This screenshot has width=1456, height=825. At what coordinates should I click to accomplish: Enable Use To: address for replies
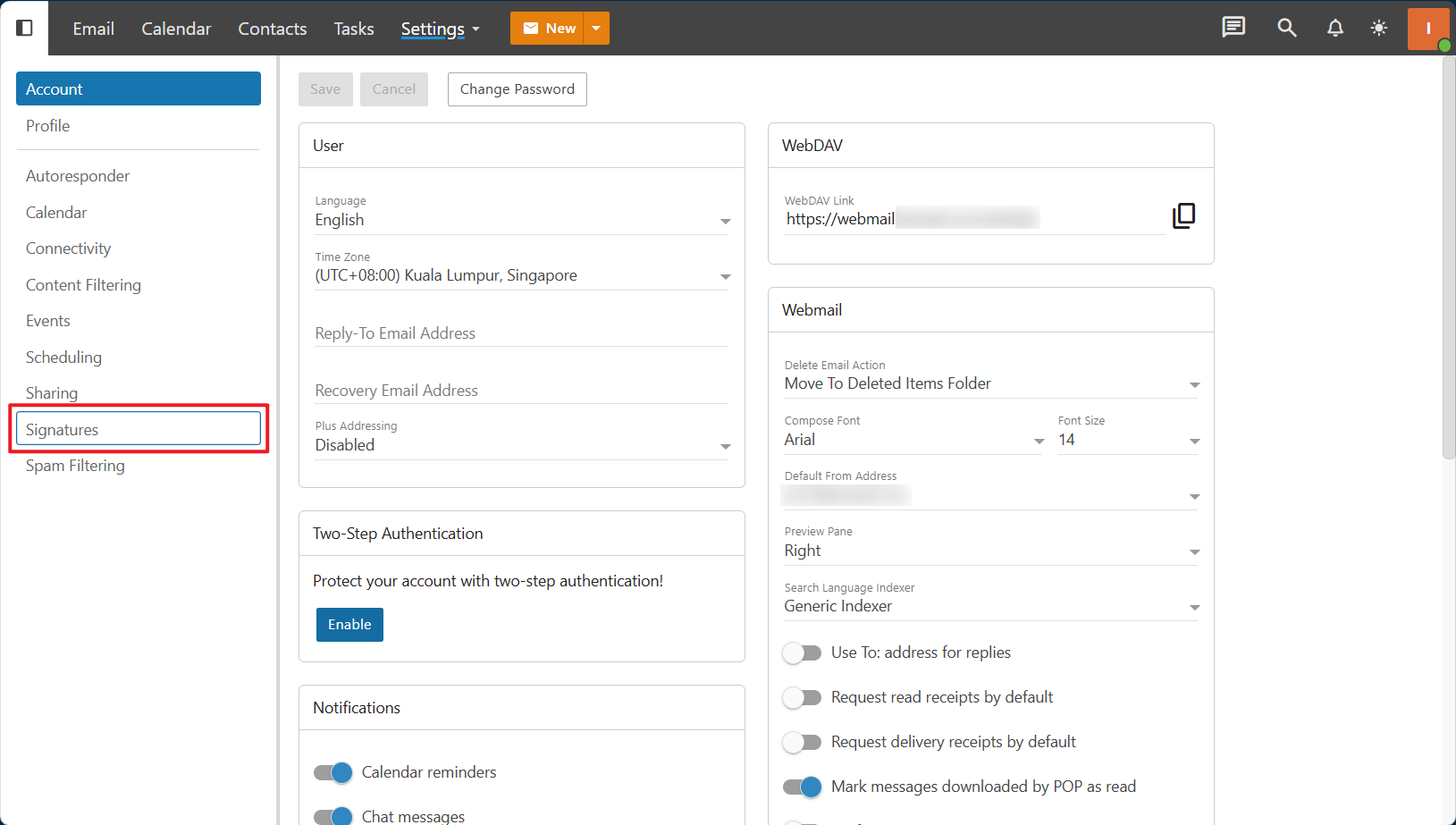point(802,652)
